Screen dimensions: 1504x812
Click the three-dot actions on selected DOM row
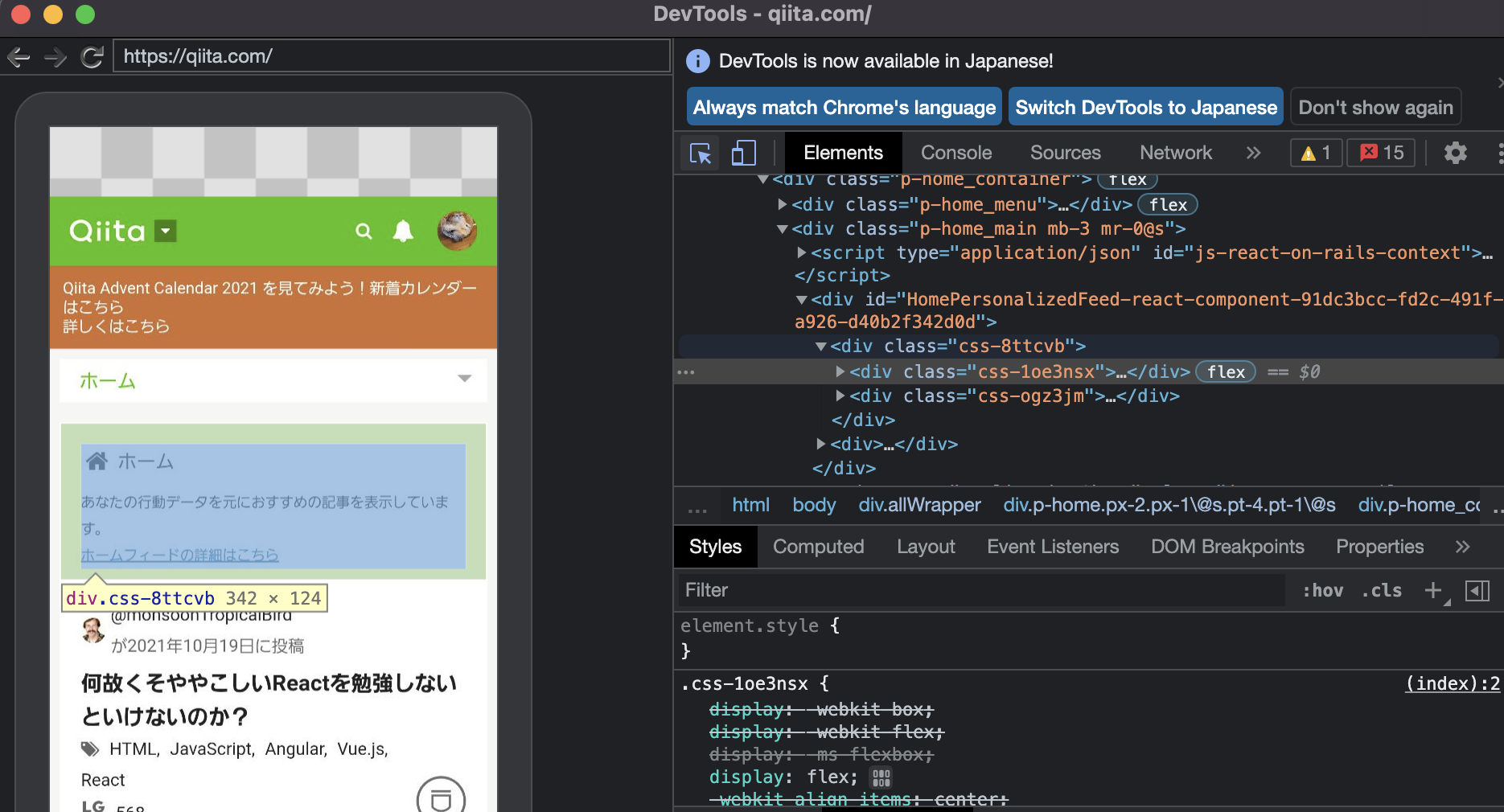click(686, 372)
